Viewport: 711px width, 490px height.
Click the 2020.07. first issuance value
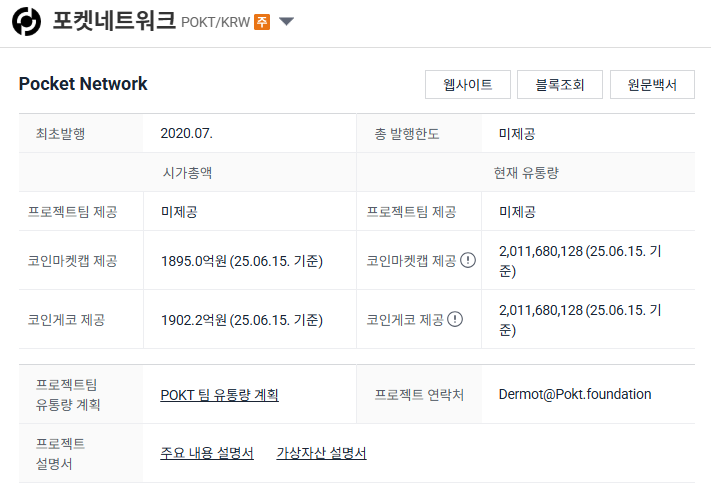(186, 133)
